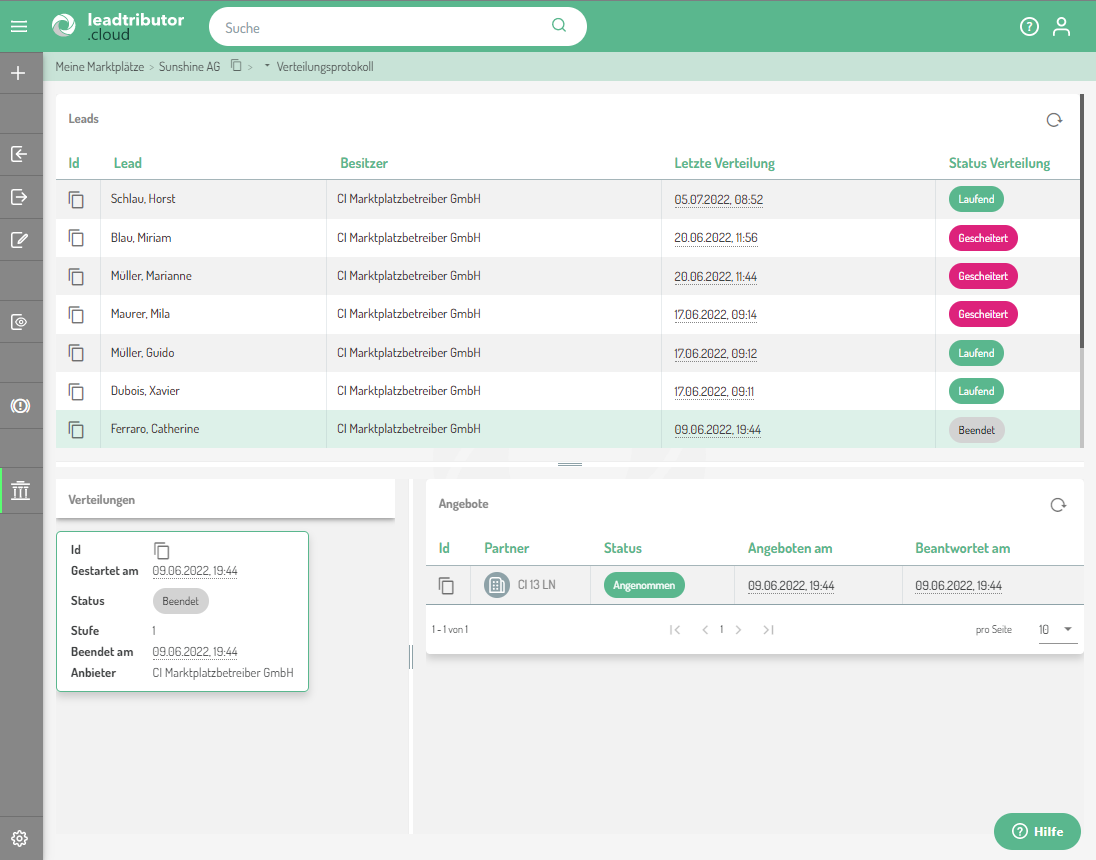The image size is (1096, 860).
Task: Click the Suche search field
Action: tap(385, 27)
